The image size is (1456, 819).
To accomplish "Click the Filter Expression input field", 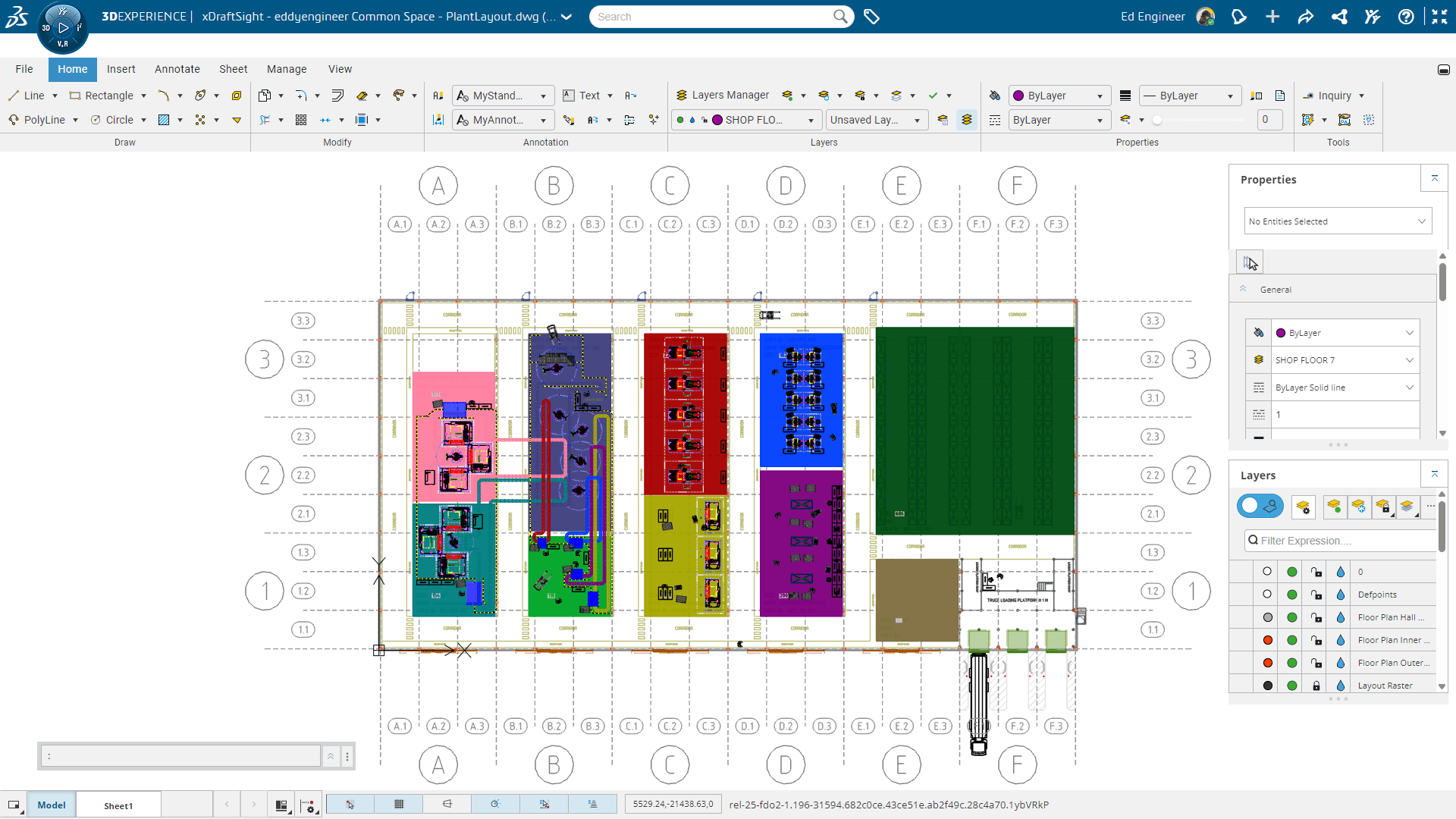I will 1339,541.
